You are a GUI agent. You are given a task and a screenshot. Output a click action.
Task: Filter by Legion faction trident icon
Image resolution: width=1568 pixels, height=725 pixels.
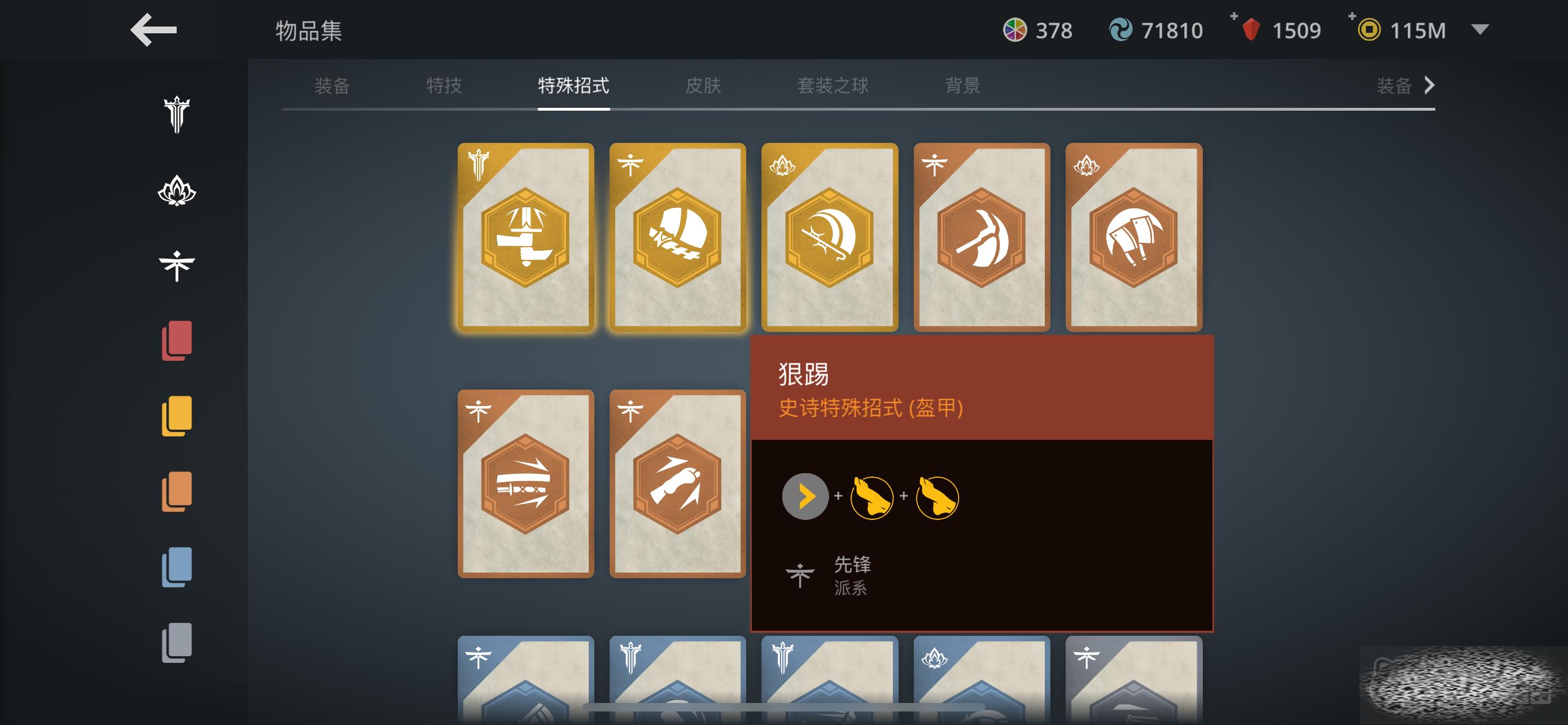pyautogui.click(x=177, y=115)
